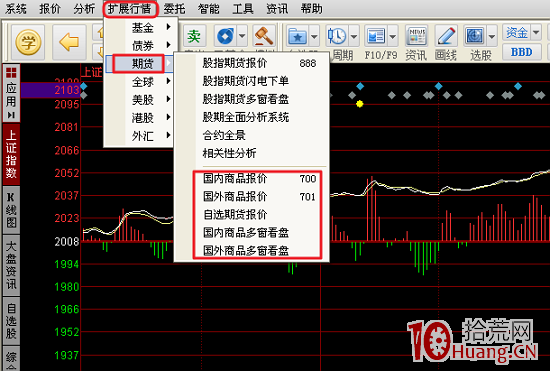Image resolution: width=550 pixels, height=371 pixels.
Task: Click the auction hammer toolbar icon
Action: pos(263,36)
